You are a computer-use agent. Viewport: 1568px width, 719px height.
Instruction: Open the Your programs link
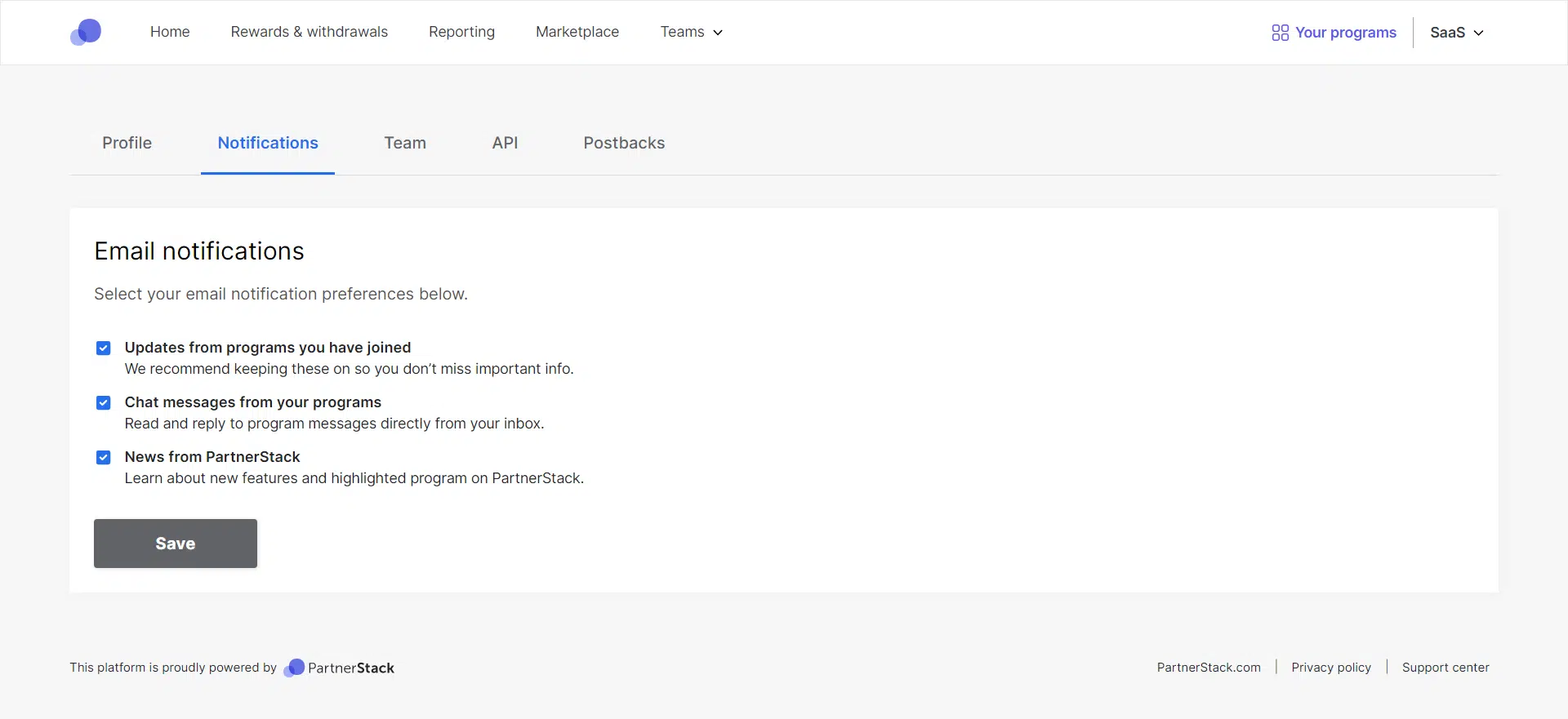click(x=1345, y=33)
